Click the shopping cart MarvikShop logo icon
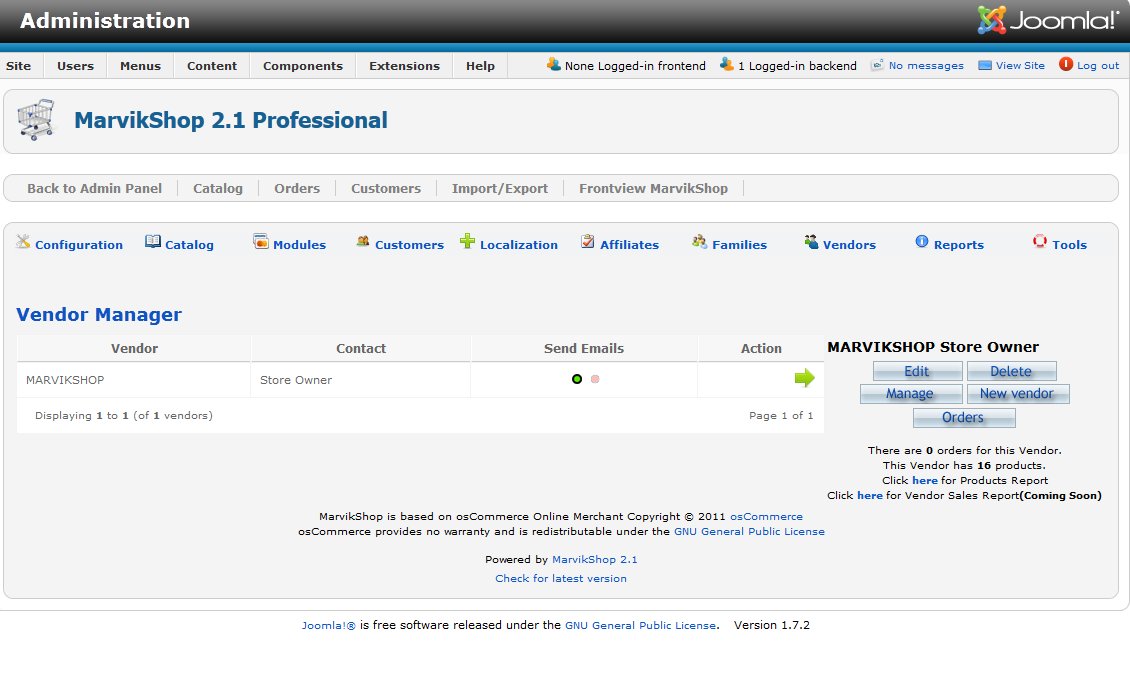The height and width of the screenshot is (685, 1130). [36, 120]
